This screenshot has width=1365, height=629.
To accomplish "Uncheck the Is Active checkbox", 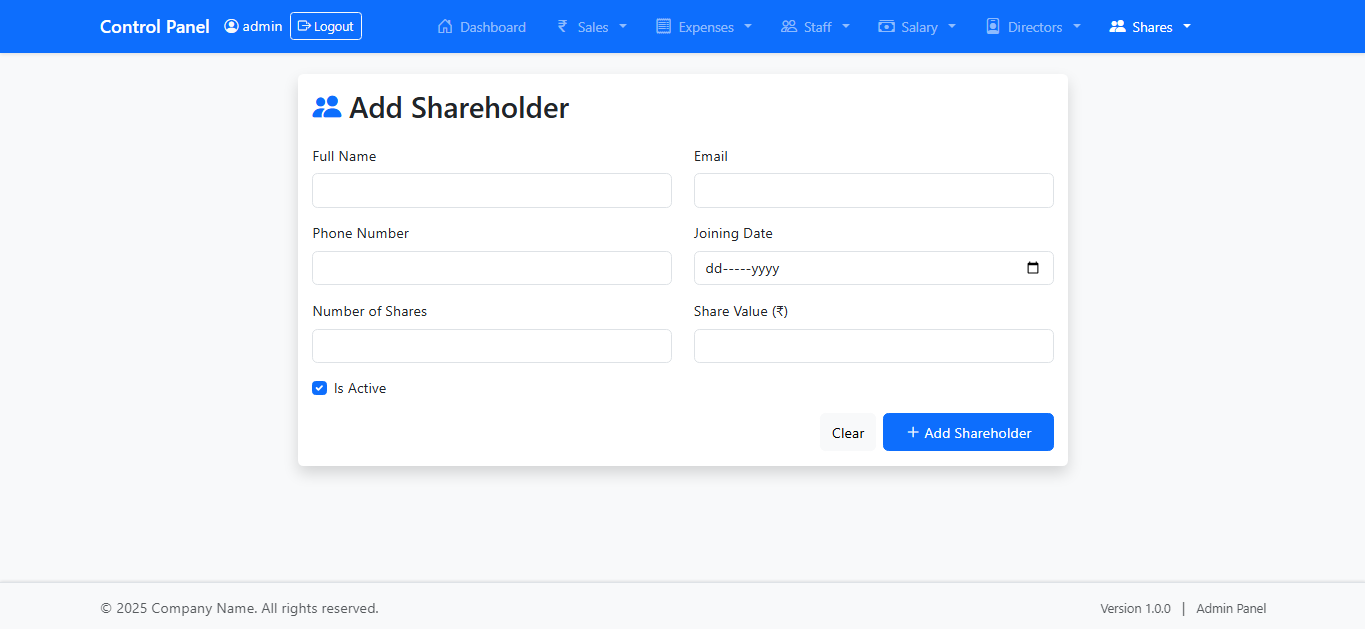I will tap(320, 388).
